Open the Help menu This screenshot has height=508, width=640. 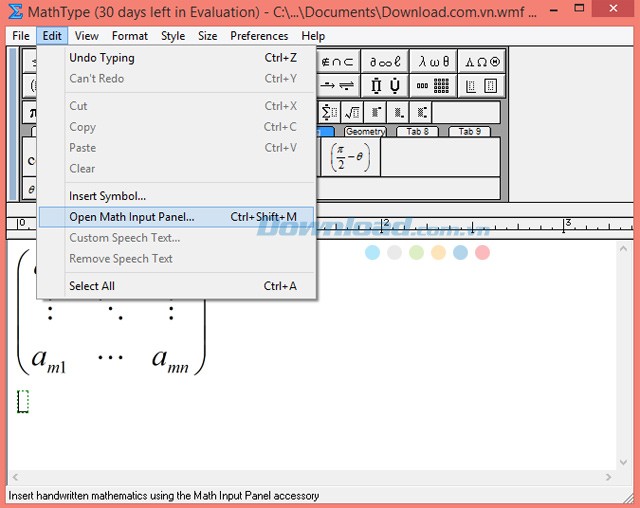(313, 36)
